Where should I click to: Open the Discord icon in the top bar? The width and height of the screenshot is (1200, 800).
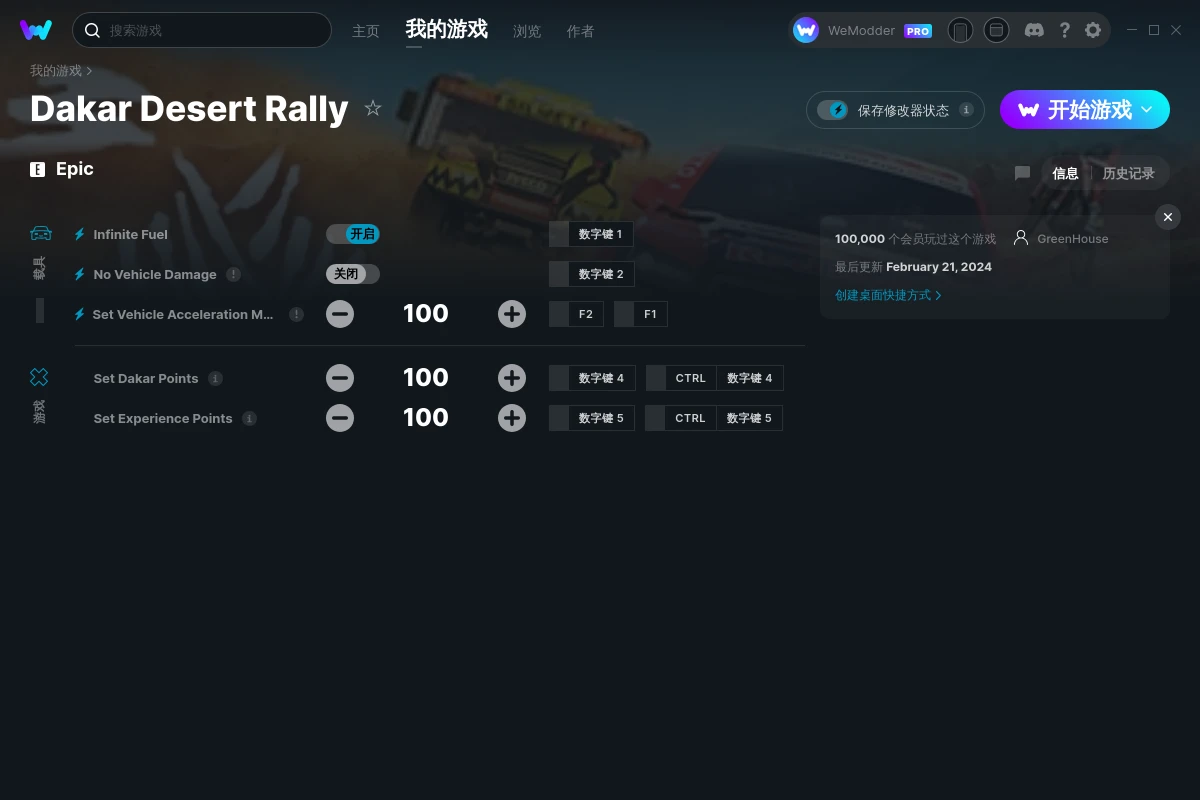point(1034,30)
